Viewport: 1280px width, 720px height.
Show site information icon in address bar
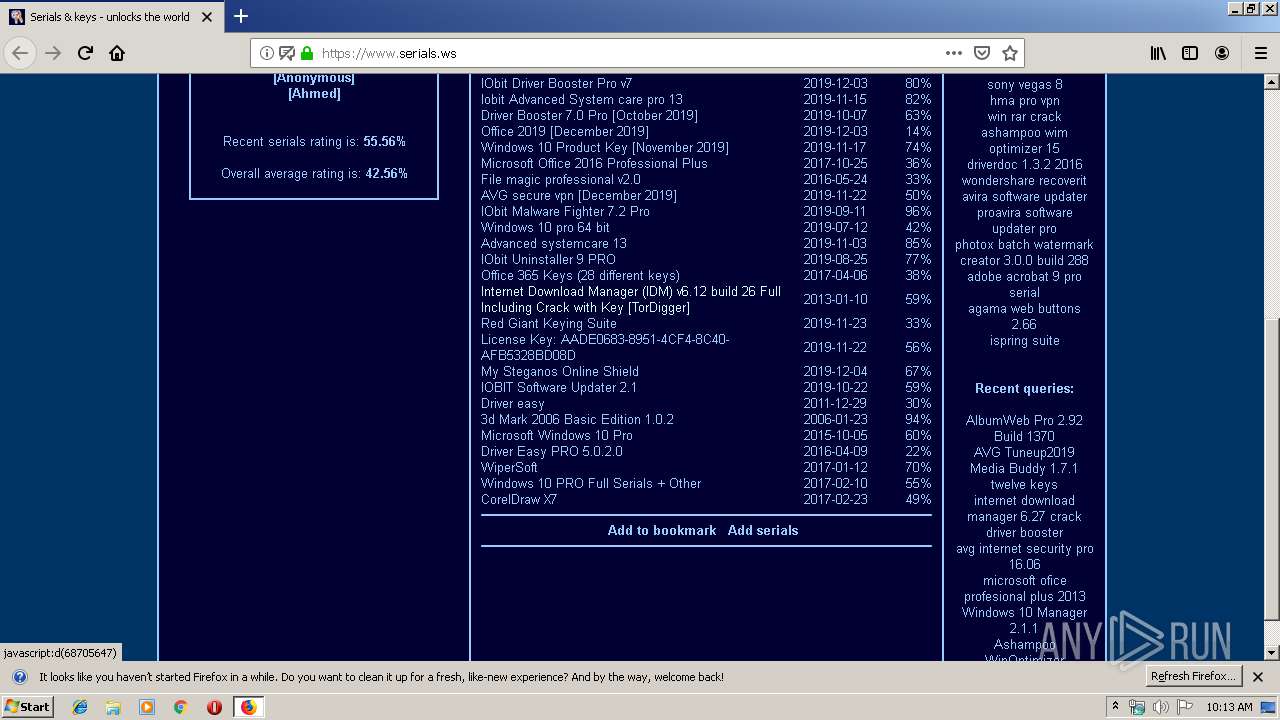coord(267,53)
